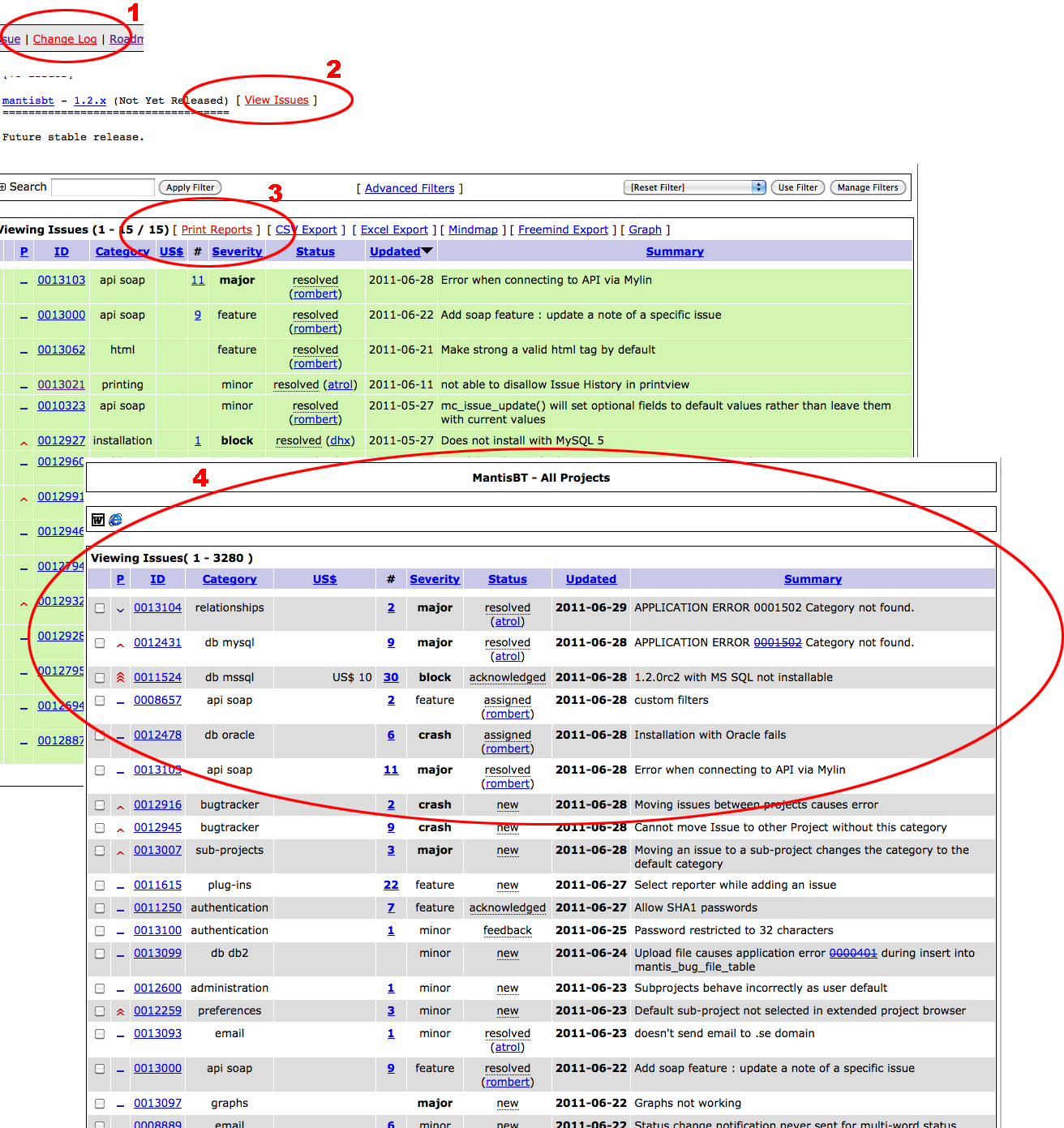Sort print report by Summary header
This screenshot has height=1128, width=1064.
[813, 579]
